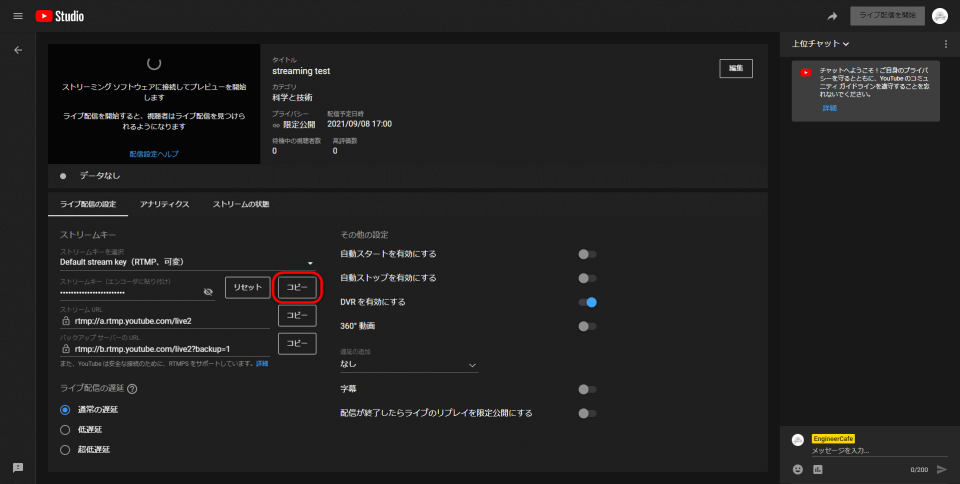
Task: Select the 低遅延 radio button
Action: pos(66,429)
